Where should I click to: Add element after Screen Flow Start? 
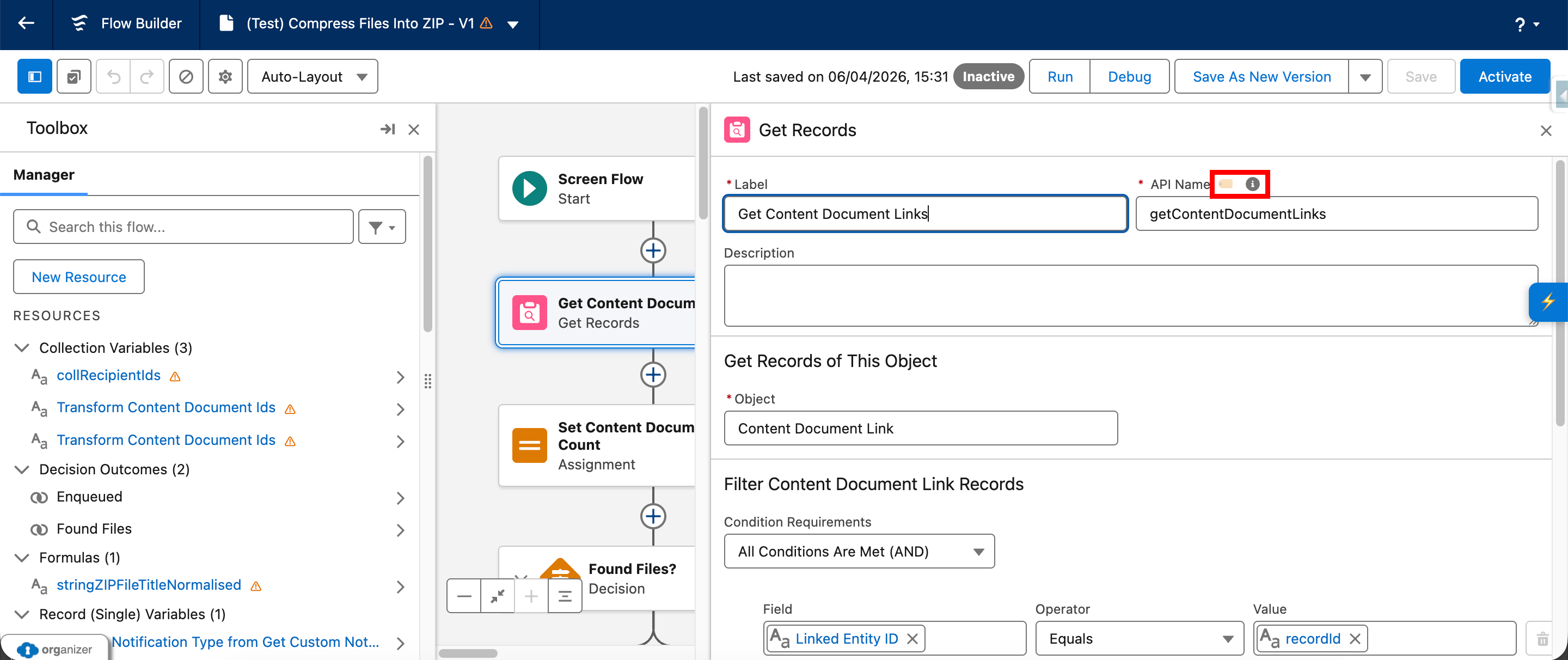653,250
